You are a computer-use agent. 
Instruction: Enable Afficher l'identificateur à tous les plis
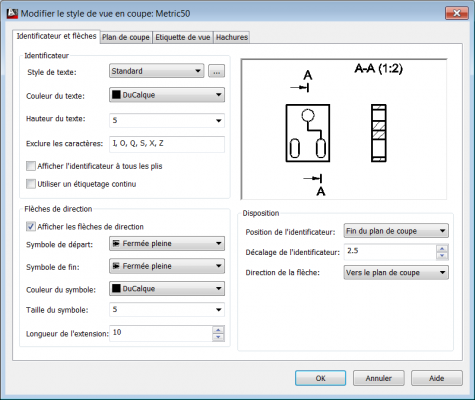coord(31,166)
